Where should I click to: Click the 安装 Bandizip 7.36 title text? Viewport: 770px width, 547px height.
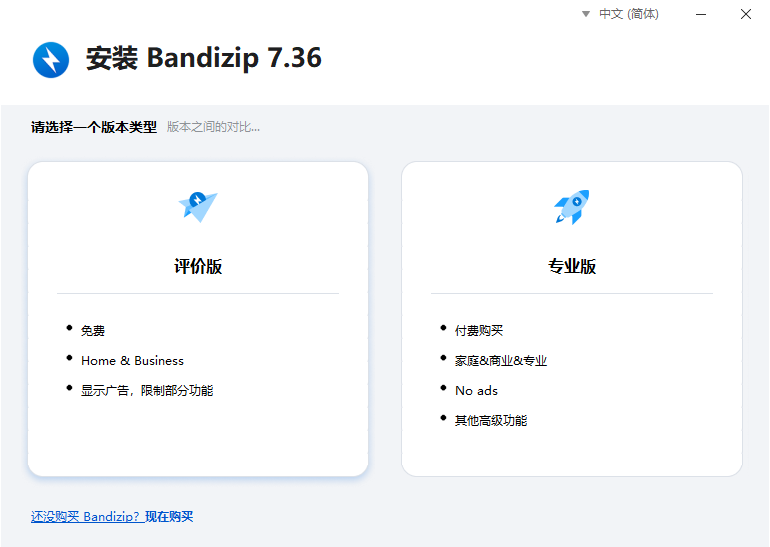click(204, 59)
